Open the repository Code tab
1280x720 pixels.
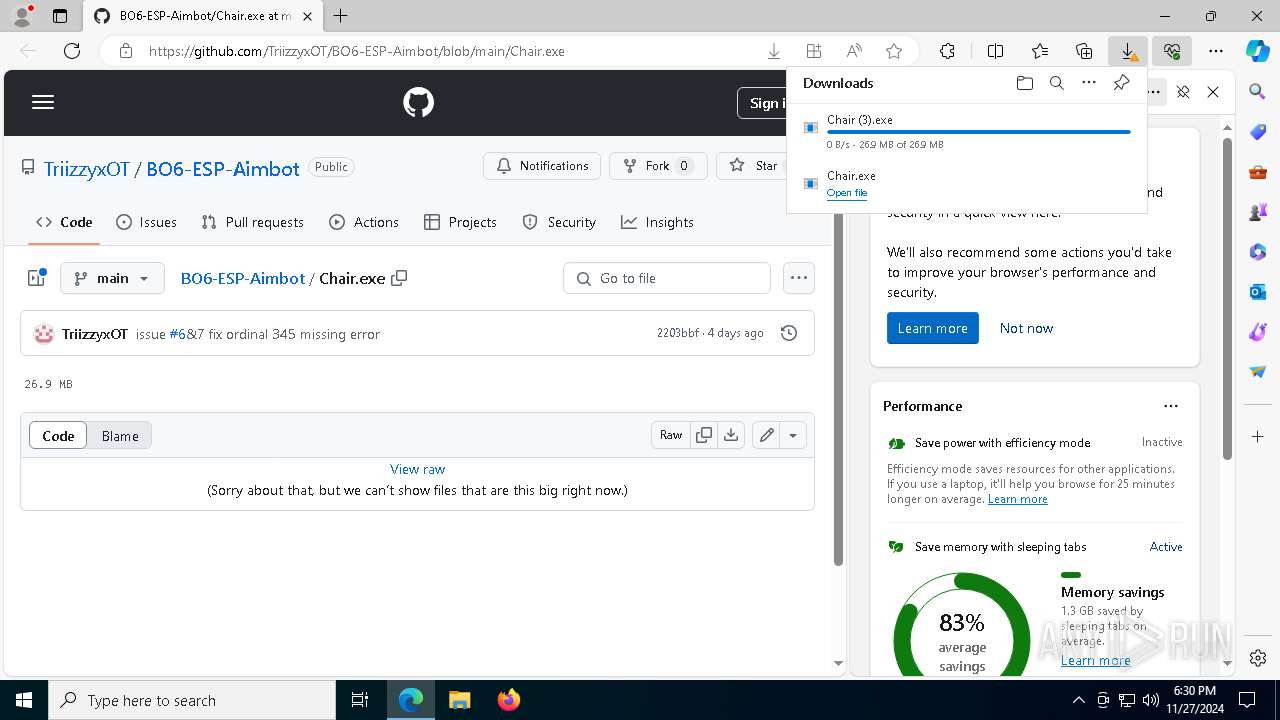click(64, 222)
